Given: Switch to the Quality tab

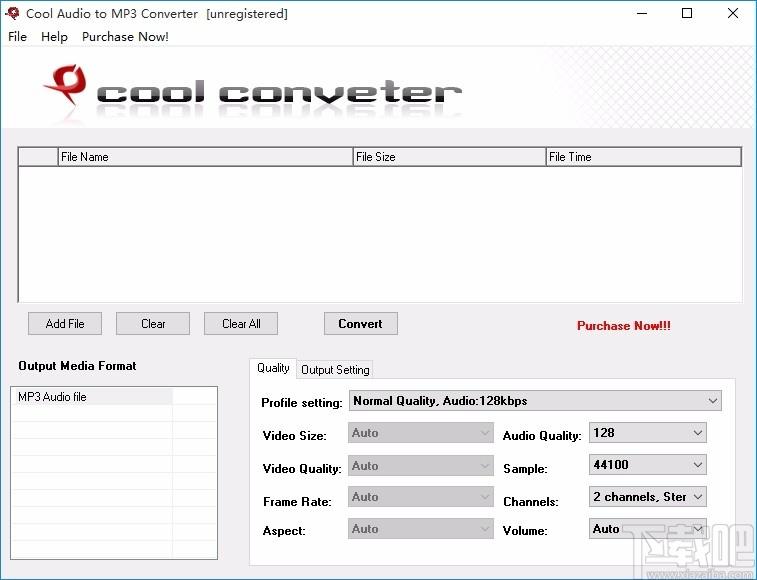Looking at the screenshot, I should 273,368.
